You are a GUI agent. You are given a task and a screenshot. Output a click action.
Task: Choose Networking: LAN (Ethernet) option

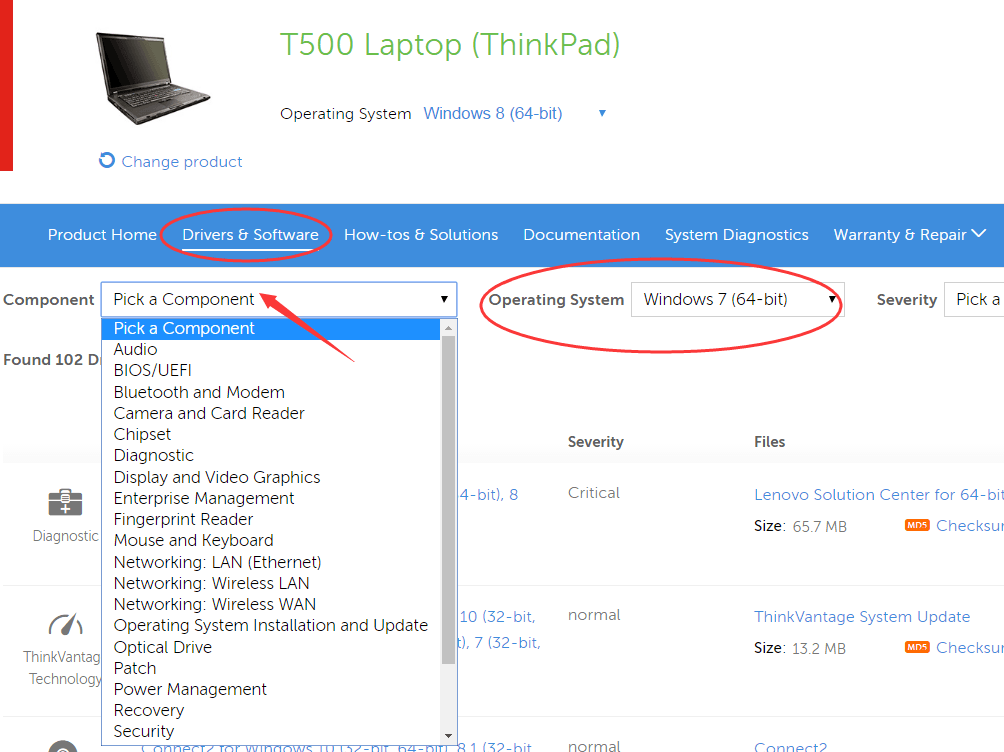click(271, 562)
